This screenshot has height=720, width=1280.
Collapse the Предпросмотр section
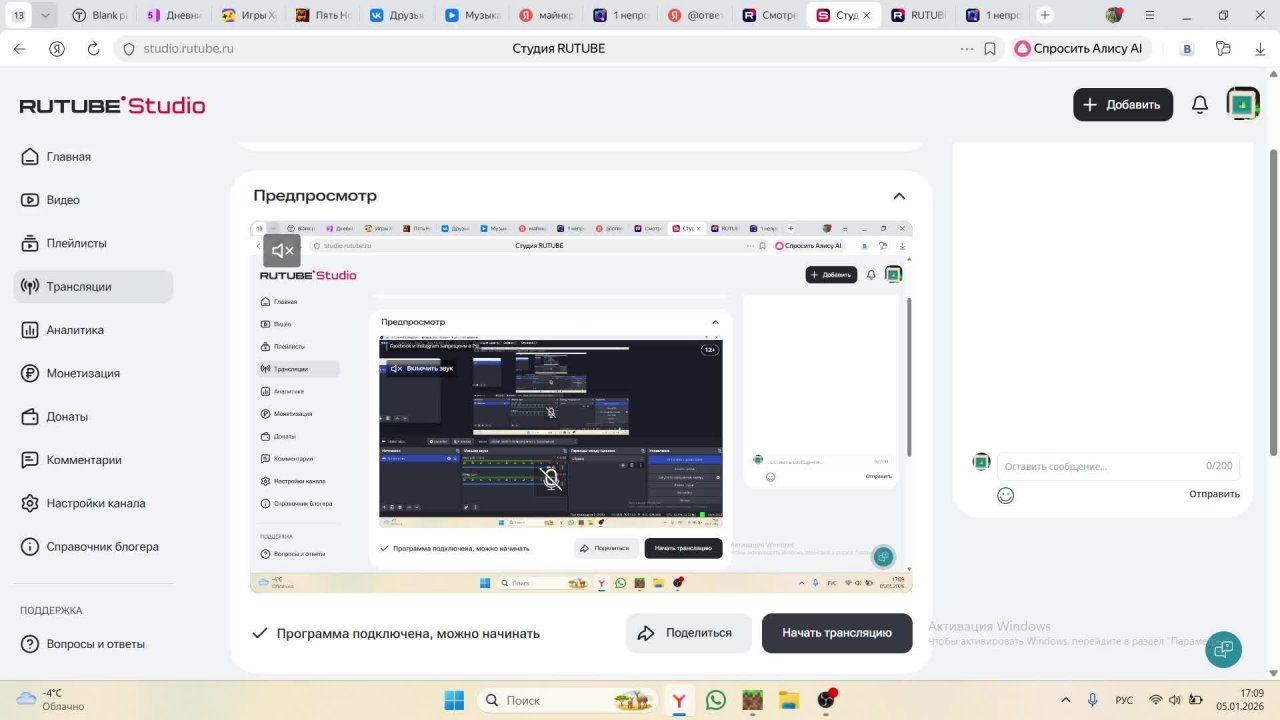tap(899, 196)
